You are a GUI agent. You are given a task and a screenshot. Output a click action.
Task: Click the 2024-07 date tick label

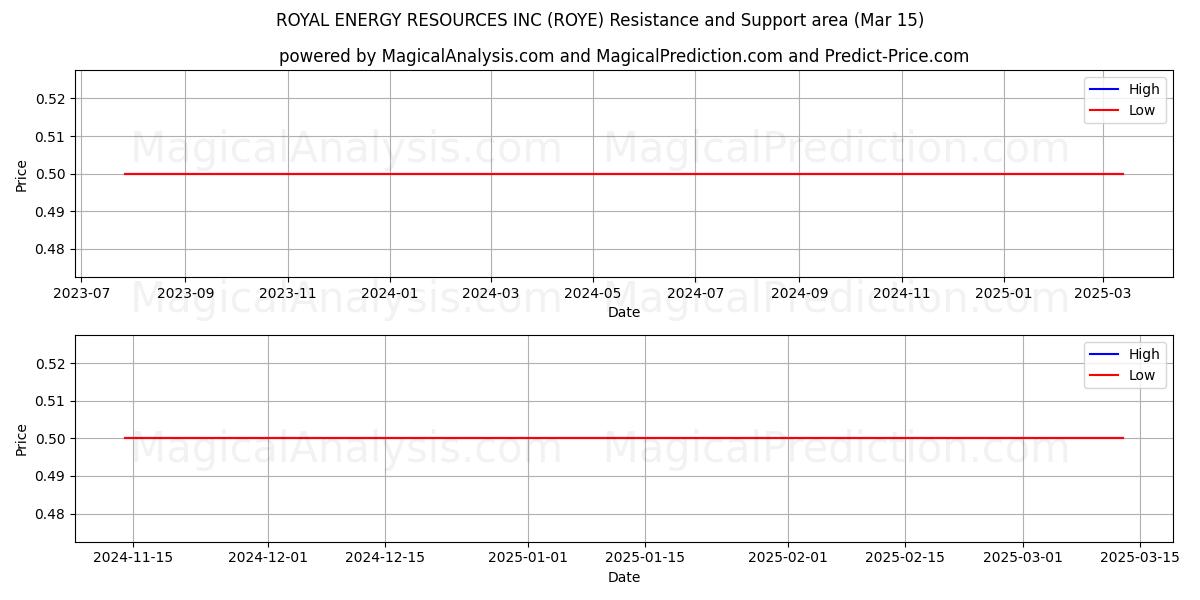pyautogui.click(x=695, y=293)
